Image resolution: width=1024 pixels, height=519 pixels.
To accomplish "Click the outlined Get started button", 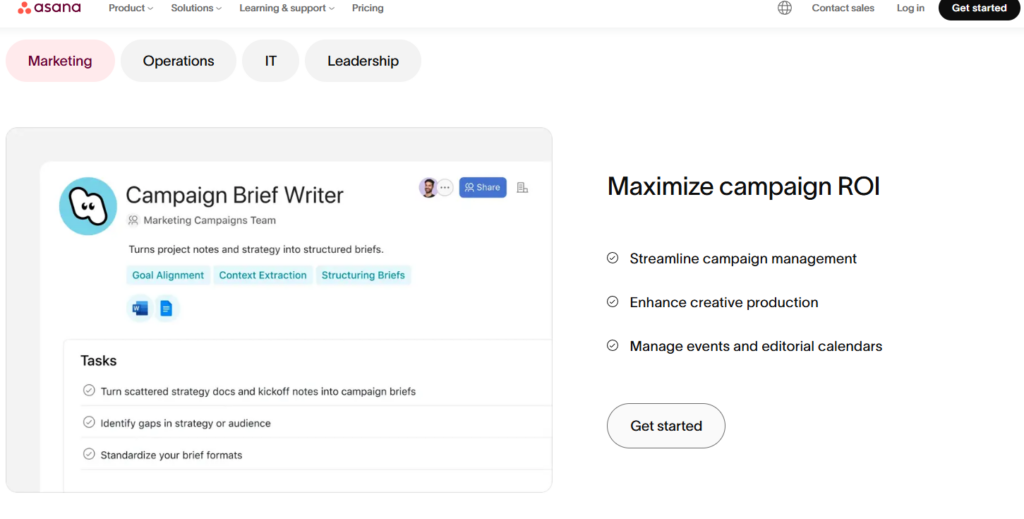I will tap(666, 426).
